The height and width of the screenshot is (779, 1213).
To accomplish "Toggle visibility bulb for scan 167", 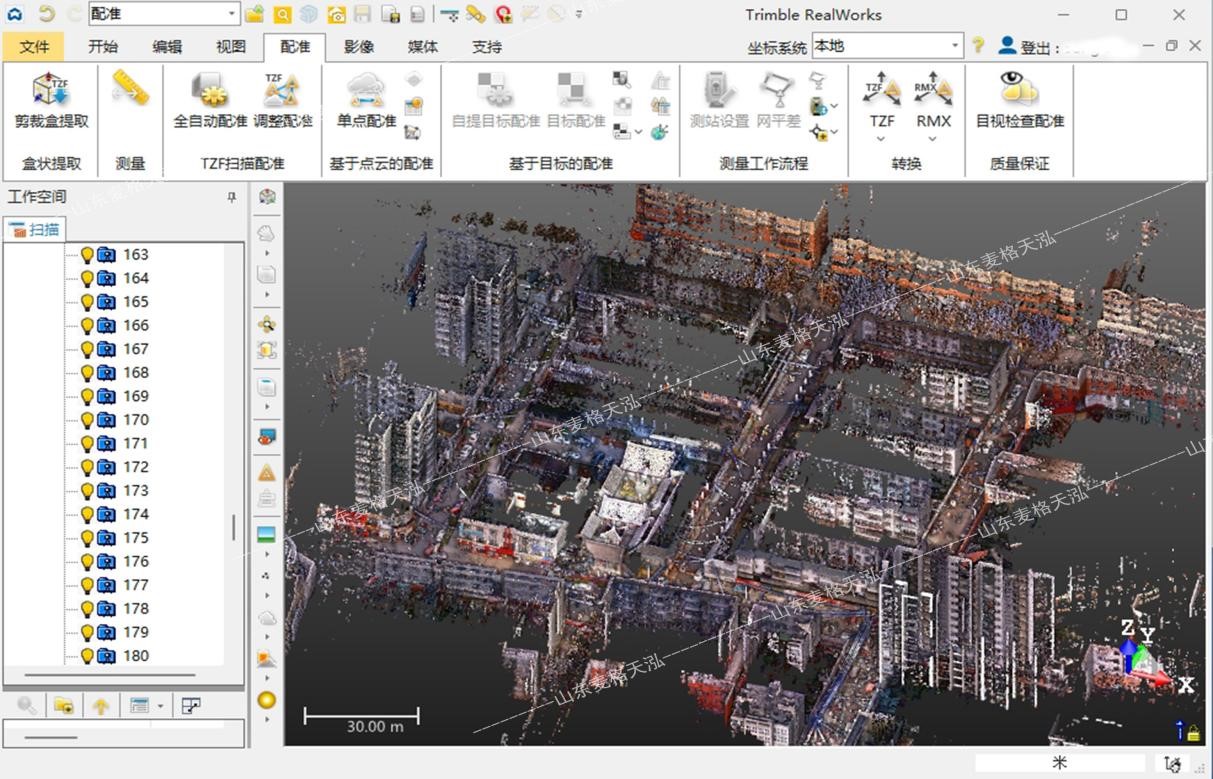I will (87, 349).
